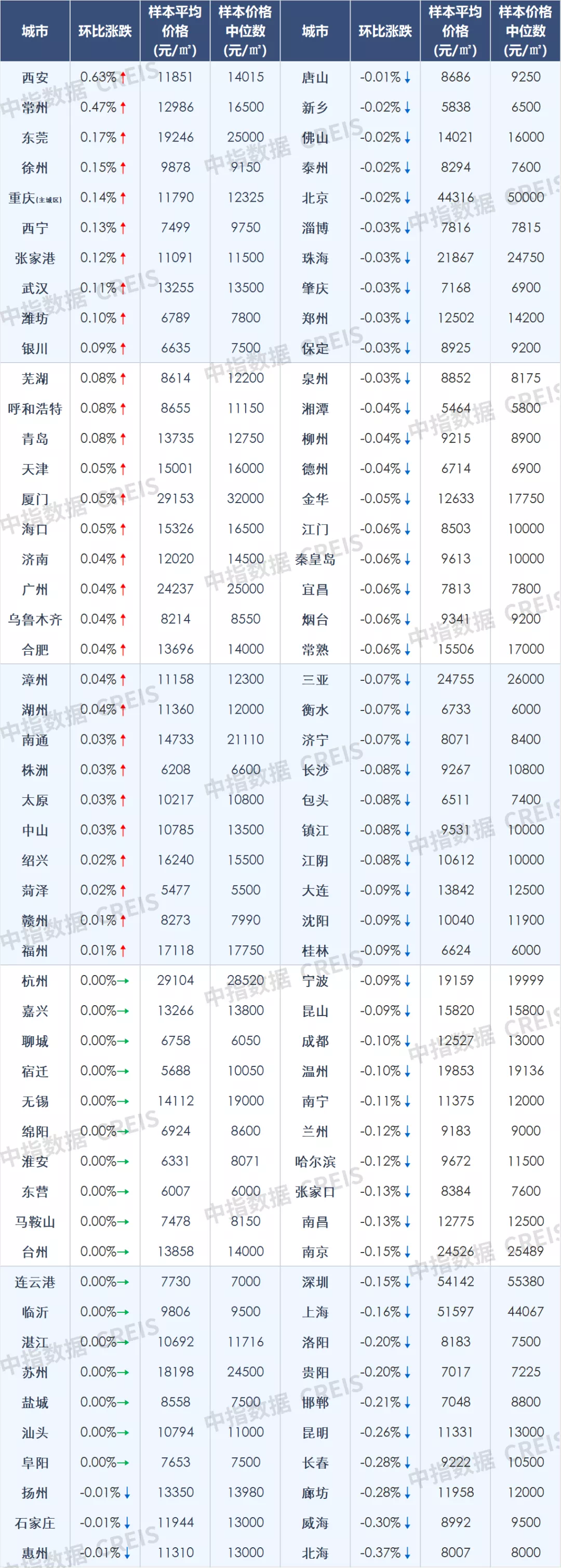The height and width of the screenshot is (1568, 561).
Task: Select 厦门's median price 32000
Action: [245, 498]
